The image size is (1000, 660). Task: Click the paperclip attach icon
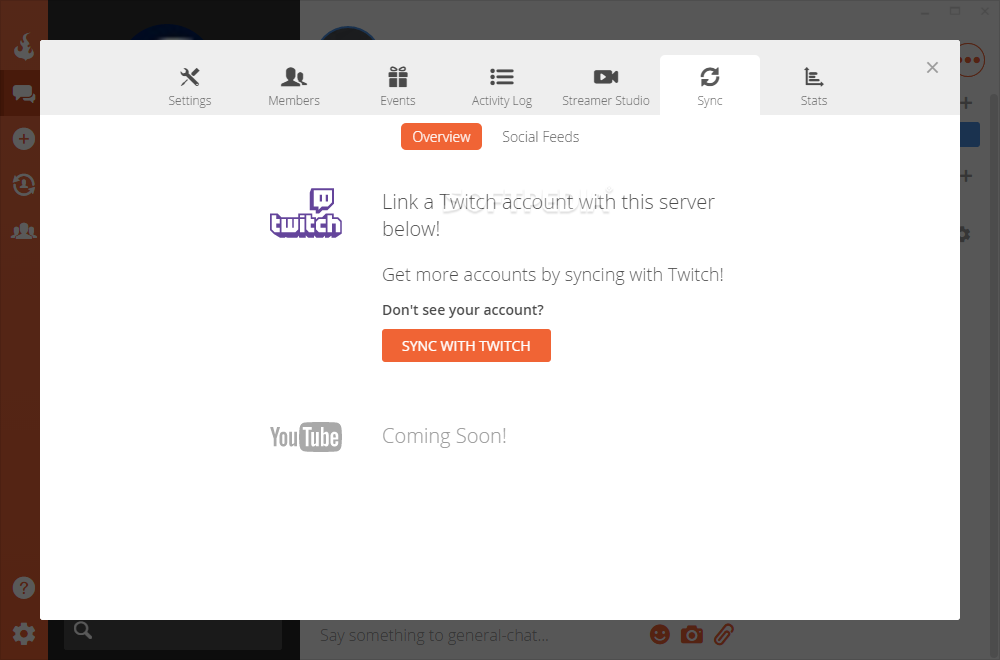724,634
